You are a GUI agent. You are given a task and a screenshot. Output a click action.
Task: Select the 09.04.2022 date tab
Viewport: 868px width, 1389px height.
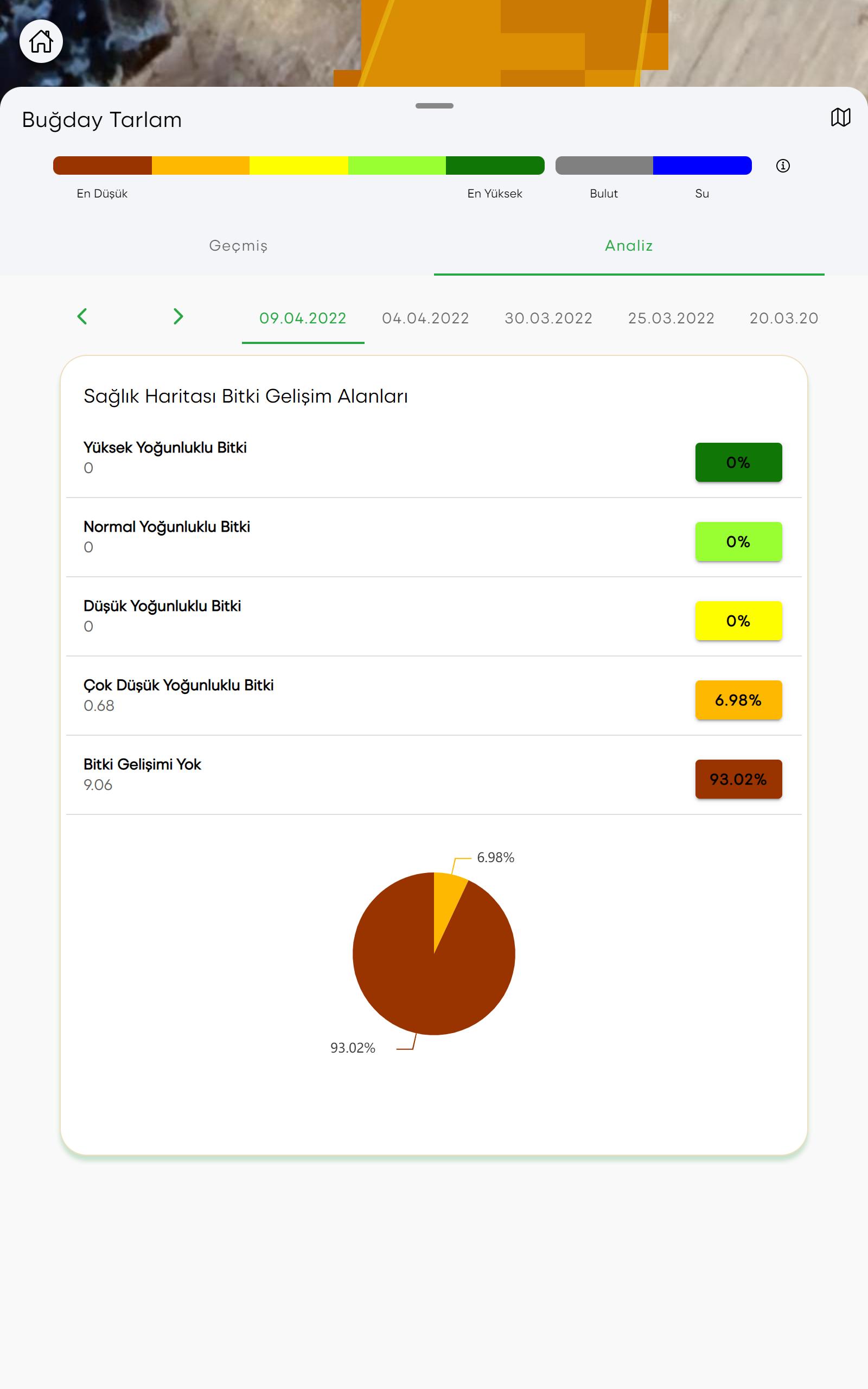tap(303, 318)
